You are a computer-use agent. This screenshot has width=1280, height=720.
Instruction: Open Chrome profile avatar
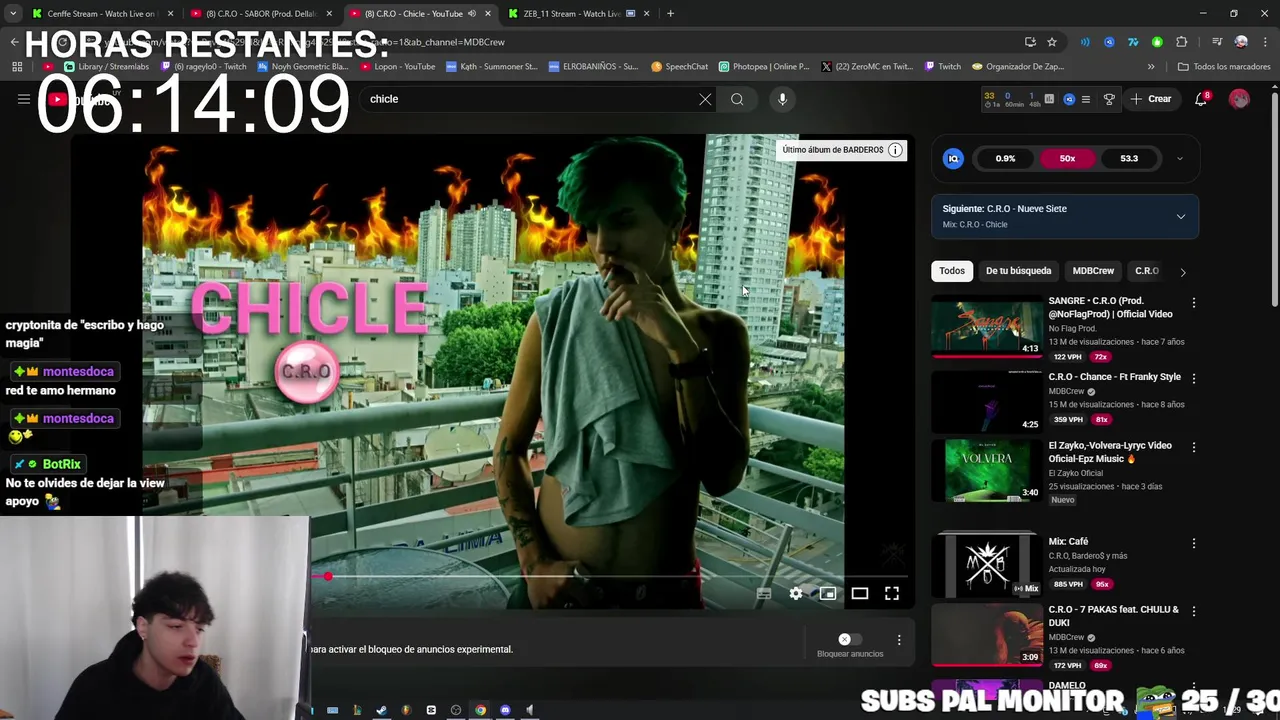tap(1241, 42)
